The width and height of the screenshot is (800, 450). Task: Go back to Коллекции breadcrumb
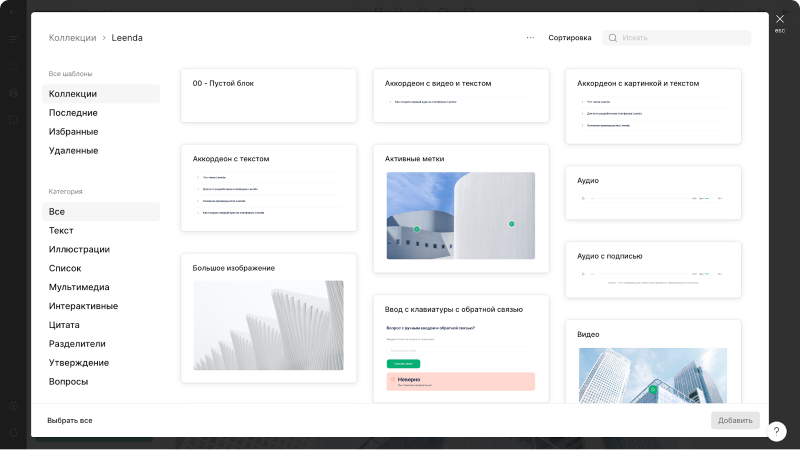[x=72, y=38]
